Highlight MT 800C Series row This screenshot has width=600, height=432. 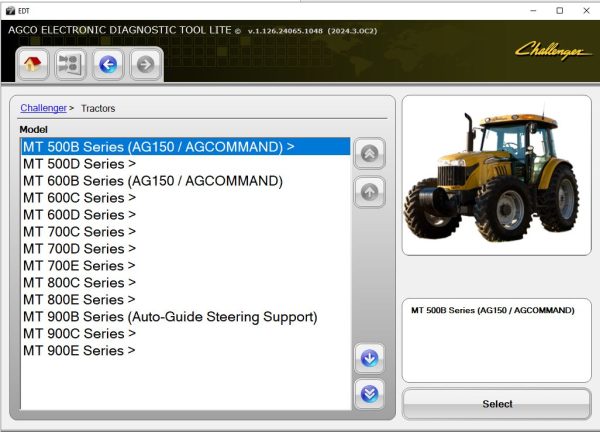[186, 282]
